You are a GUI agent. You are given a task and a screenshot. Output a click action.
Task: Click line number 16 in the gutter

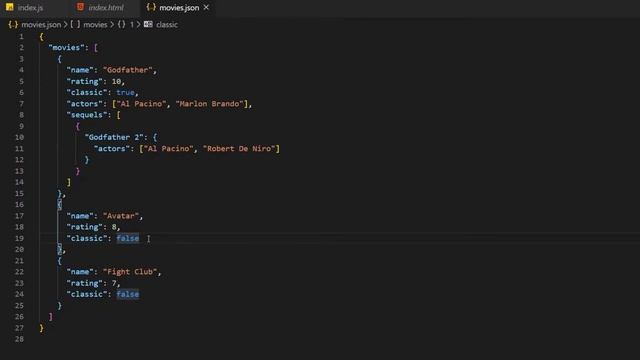tap(19, 204)
